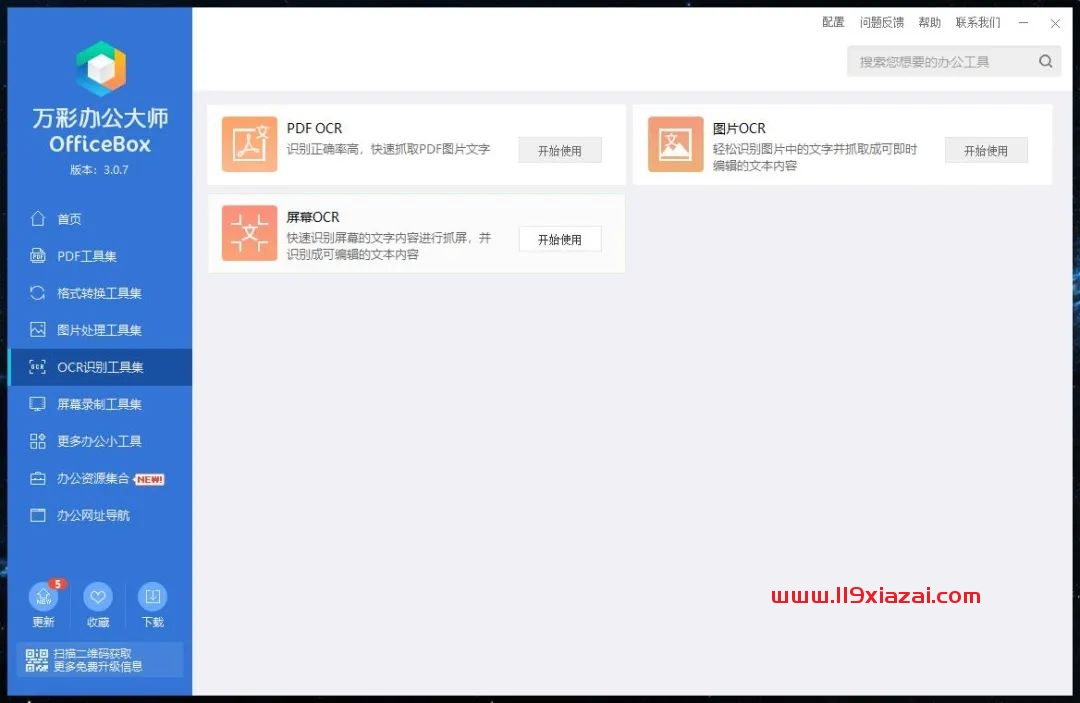Select OCR识别工具集 in sidebar
Screen dimensions: 1080x703
tap(101, 367)
